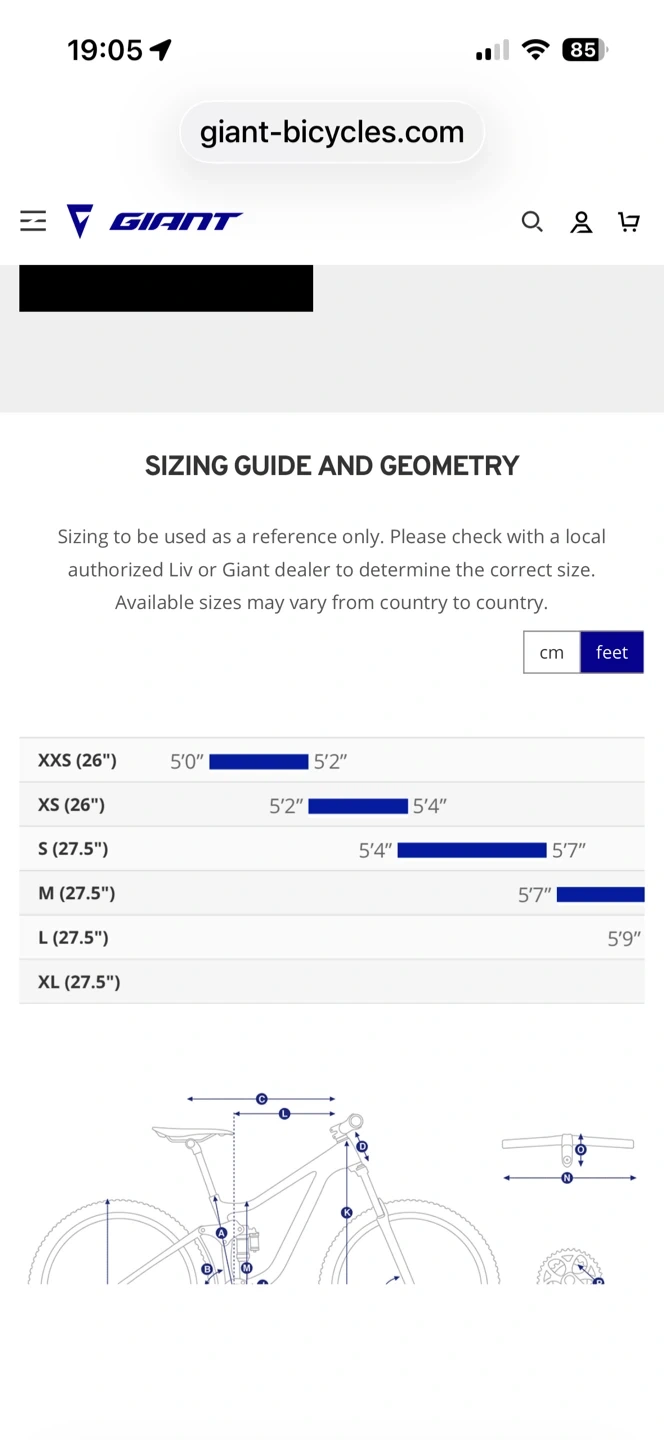
Task: View the shopping cart icon
Action: (629, 222)
